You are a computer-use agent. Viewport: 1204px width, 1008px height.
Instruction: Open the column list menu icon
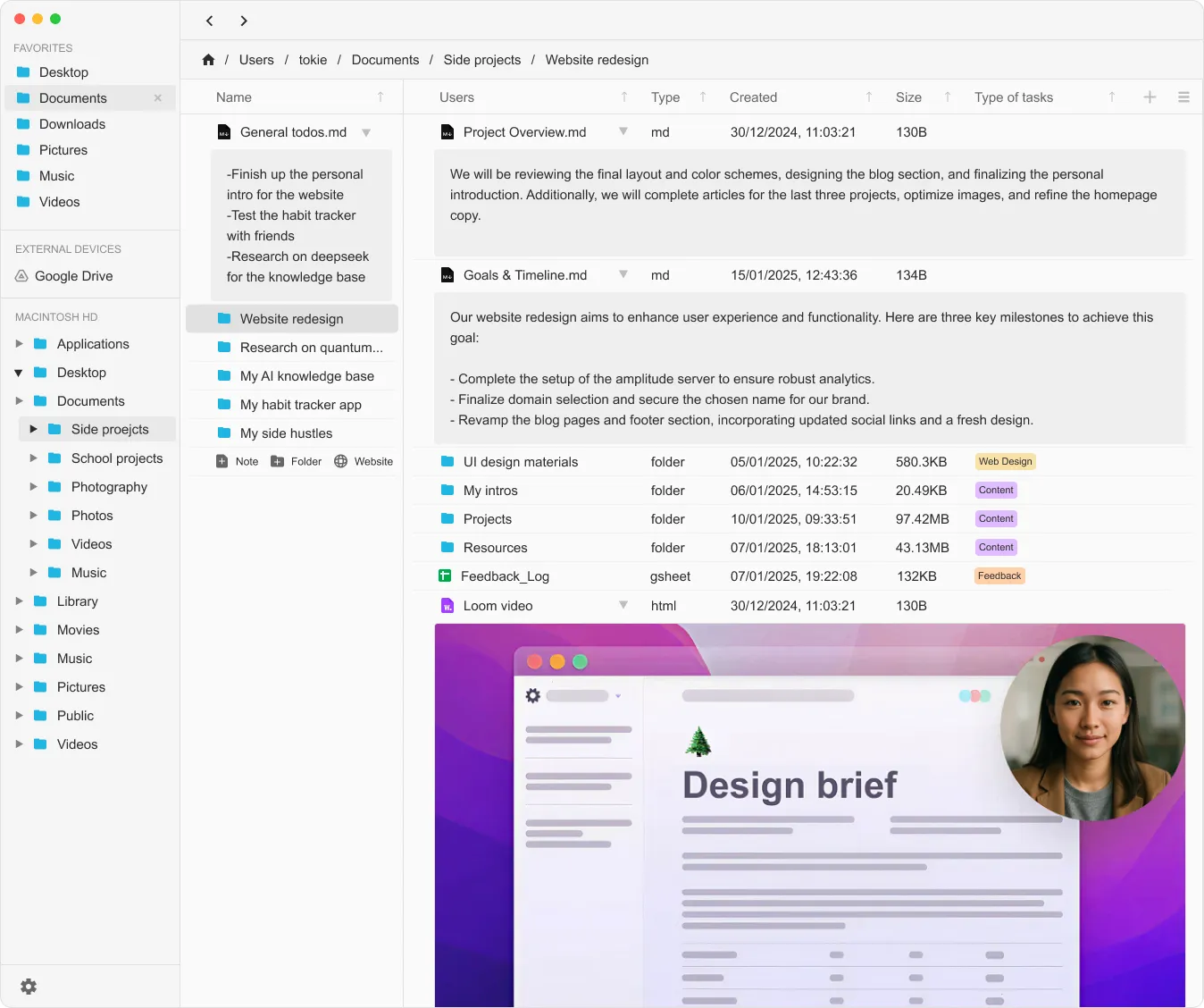tap(1183, 97)
